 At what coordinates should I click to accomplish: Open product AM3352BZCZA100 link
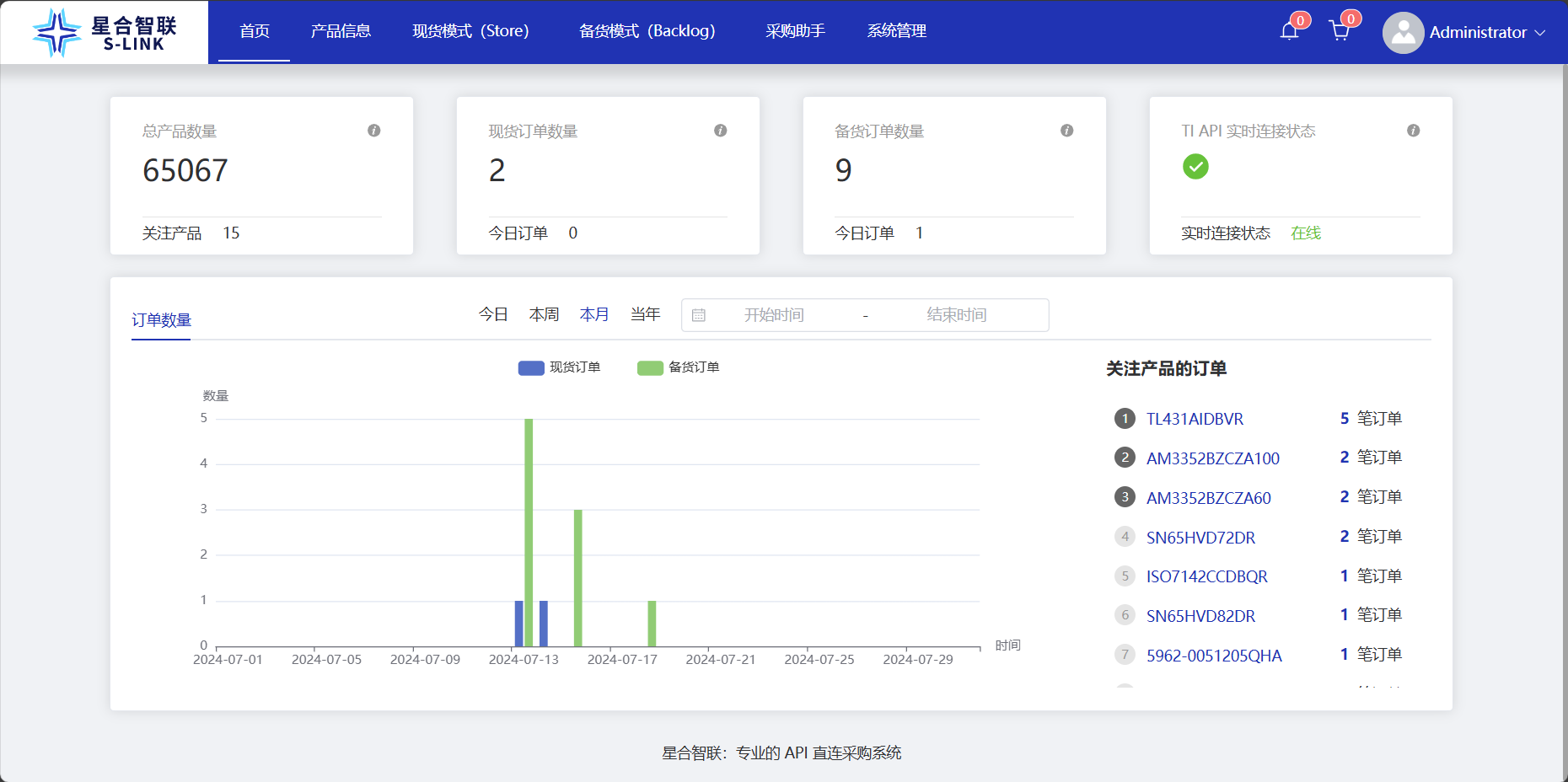coord(1213,458)
